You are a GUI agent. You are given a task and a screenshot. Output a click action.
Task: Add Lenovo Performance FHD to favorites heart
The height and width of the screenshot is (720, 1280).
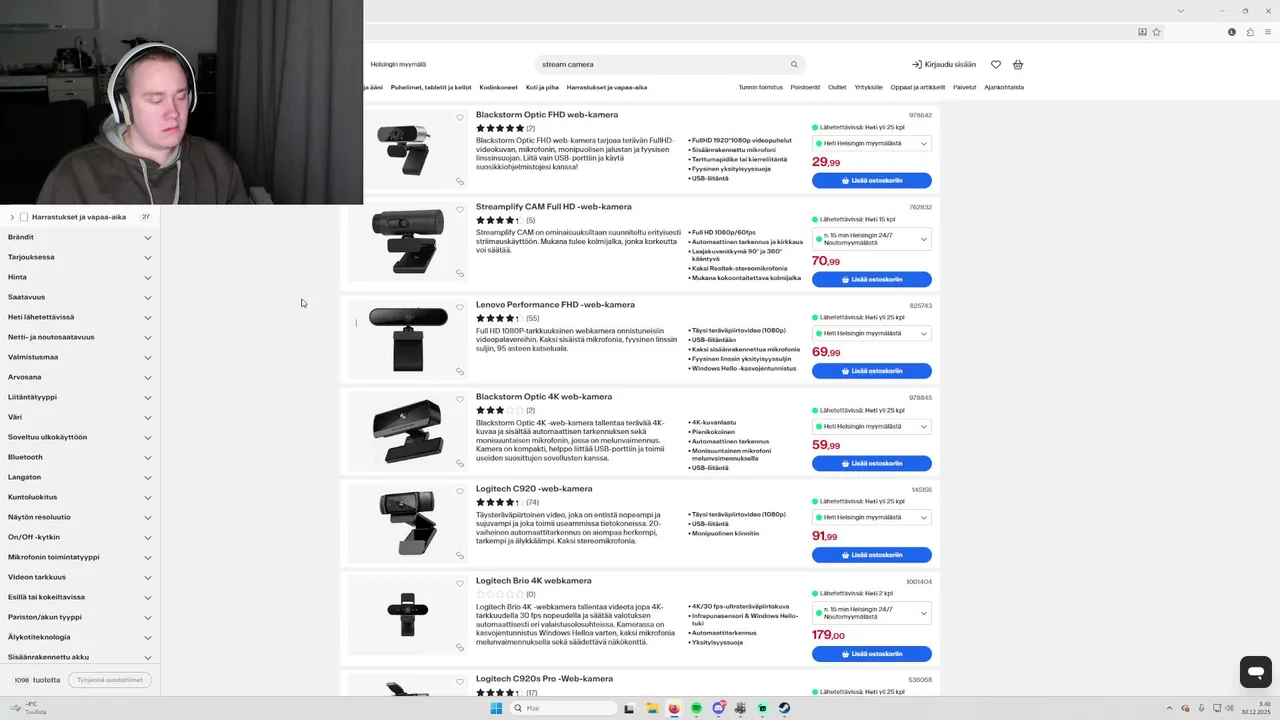click(460, 307)
